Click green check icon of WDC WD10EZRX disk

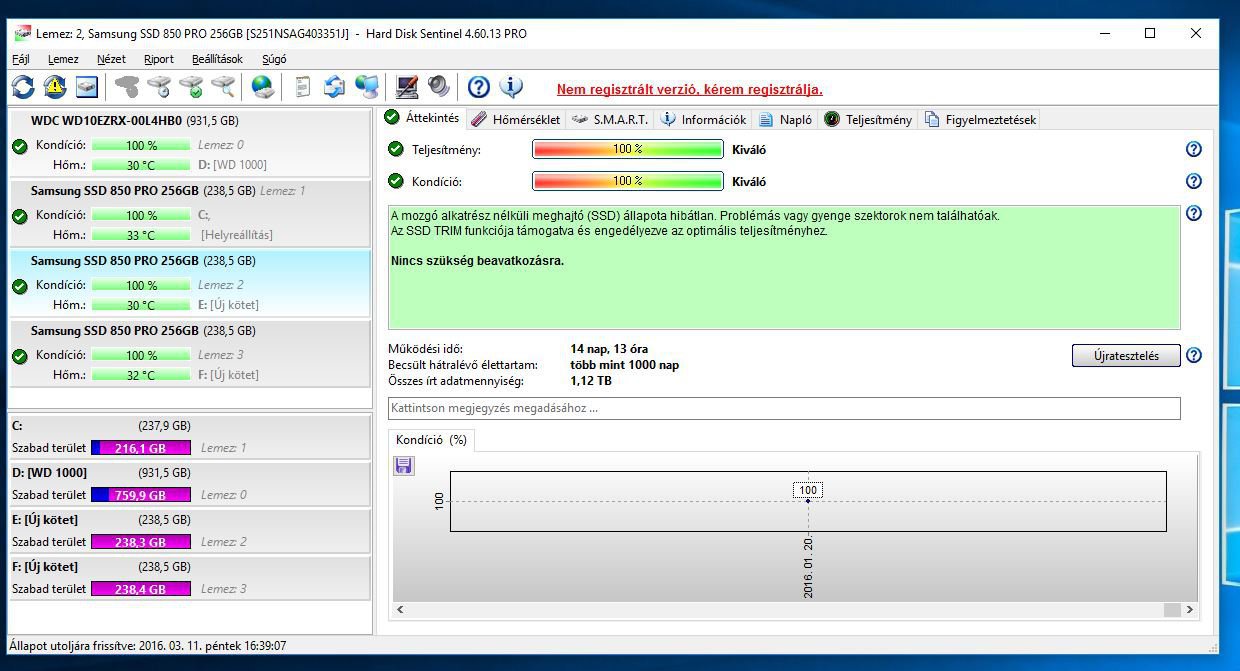(19, 146)
